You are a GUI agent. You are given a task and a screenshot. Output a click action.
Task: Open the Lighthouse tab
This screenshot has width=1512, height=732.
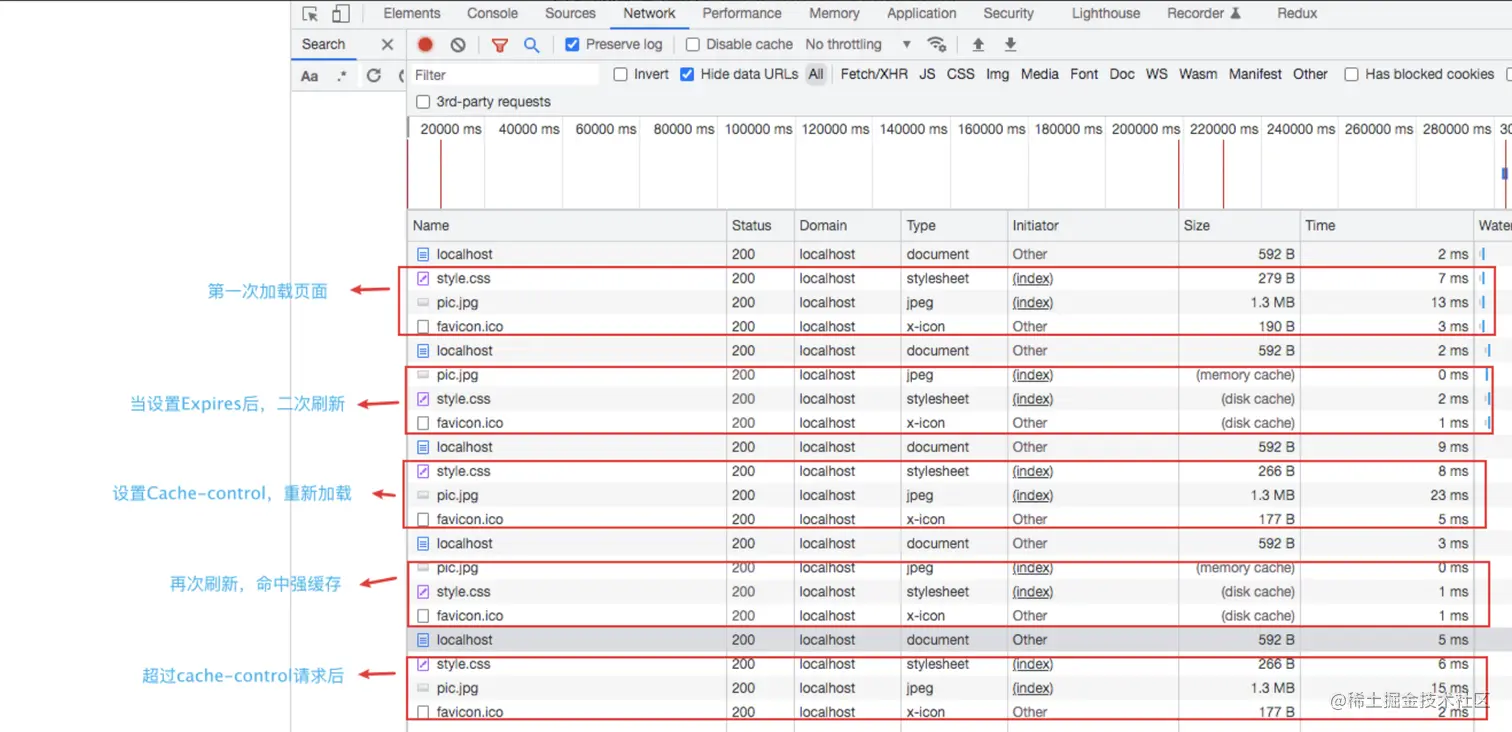(x=1105, y=13)
